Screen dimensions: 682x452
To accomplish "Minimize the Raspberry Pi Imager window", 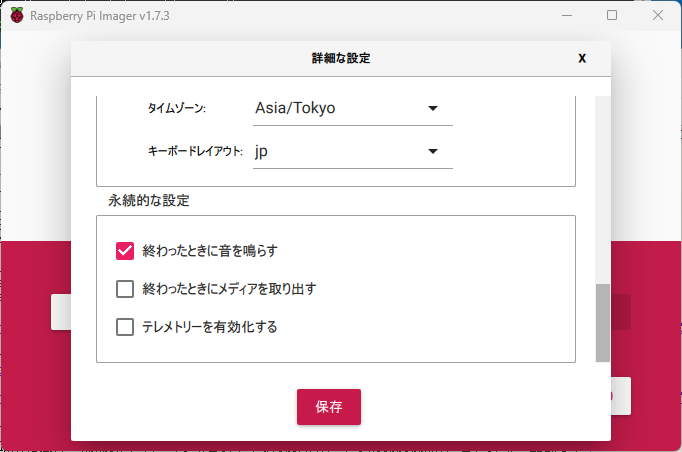I will (567, 16).
